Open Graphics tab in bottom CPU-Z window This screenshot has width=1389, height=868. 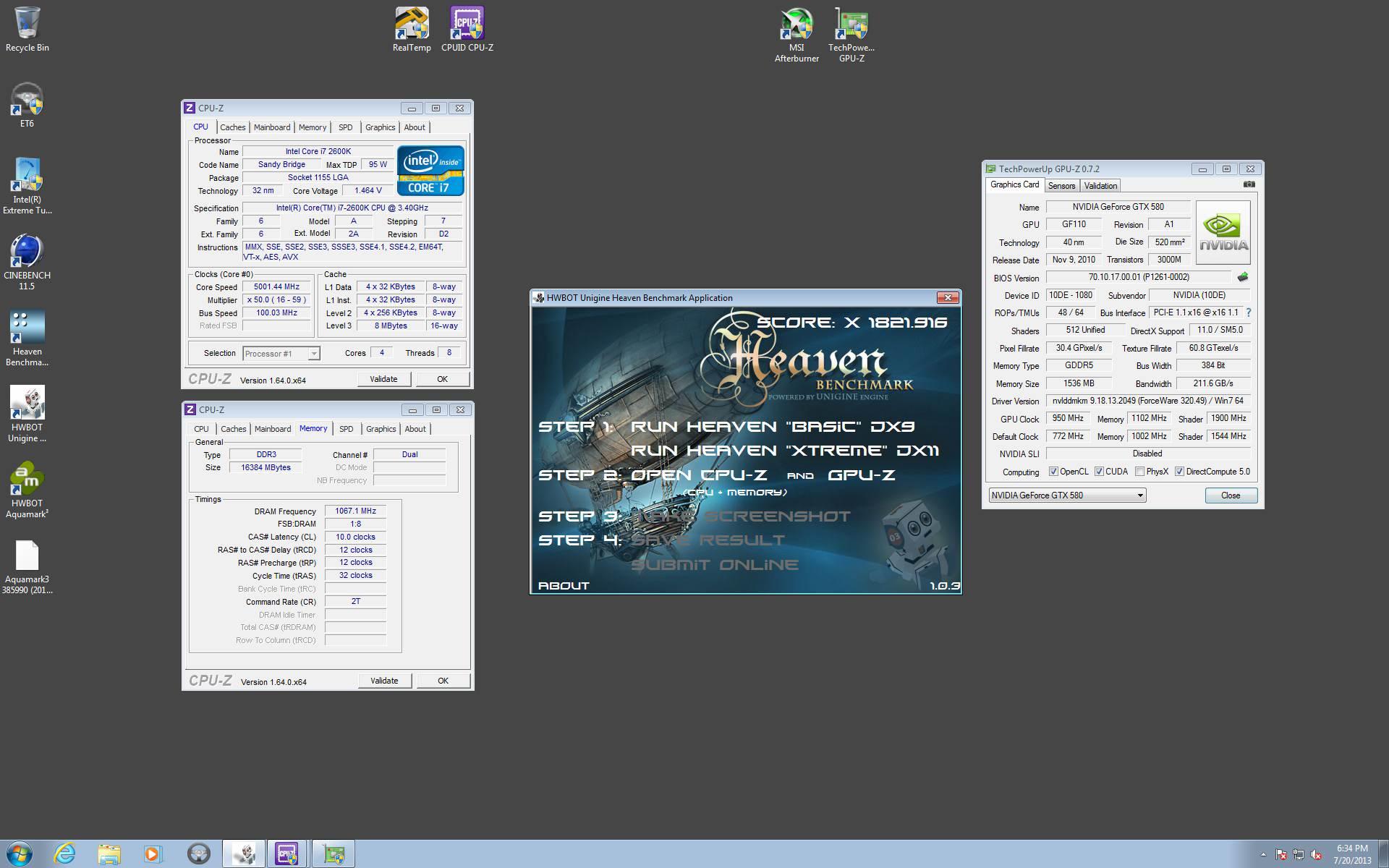(381, 429)
